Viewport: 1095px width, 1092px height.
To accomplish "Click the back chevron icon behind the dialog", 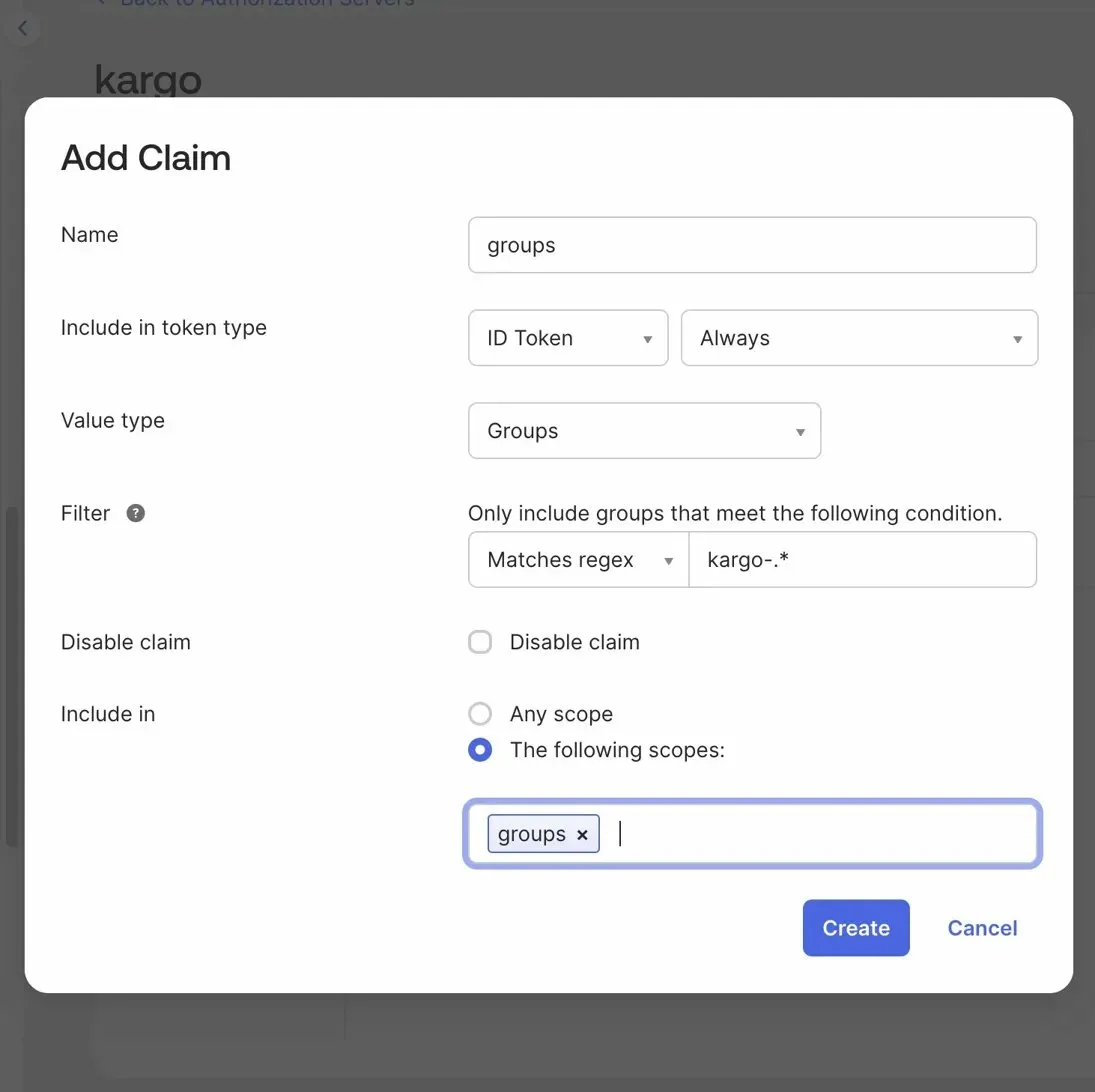I will 23,29.
